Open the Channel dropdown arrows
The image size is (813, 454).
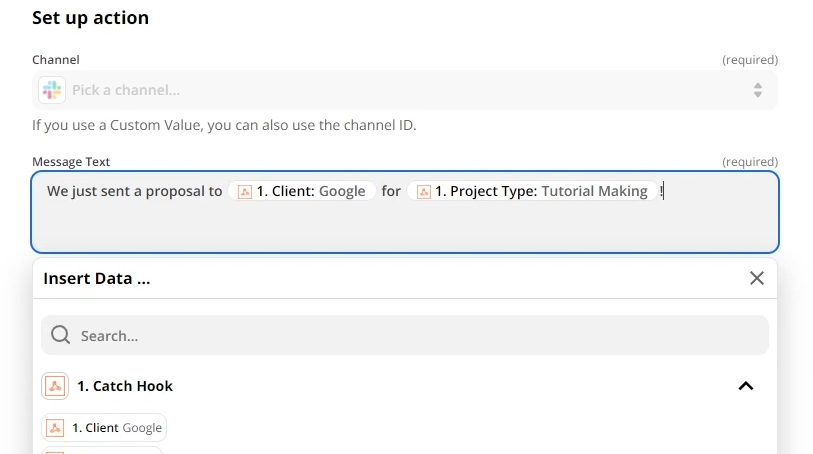click(x=757, y=90)
